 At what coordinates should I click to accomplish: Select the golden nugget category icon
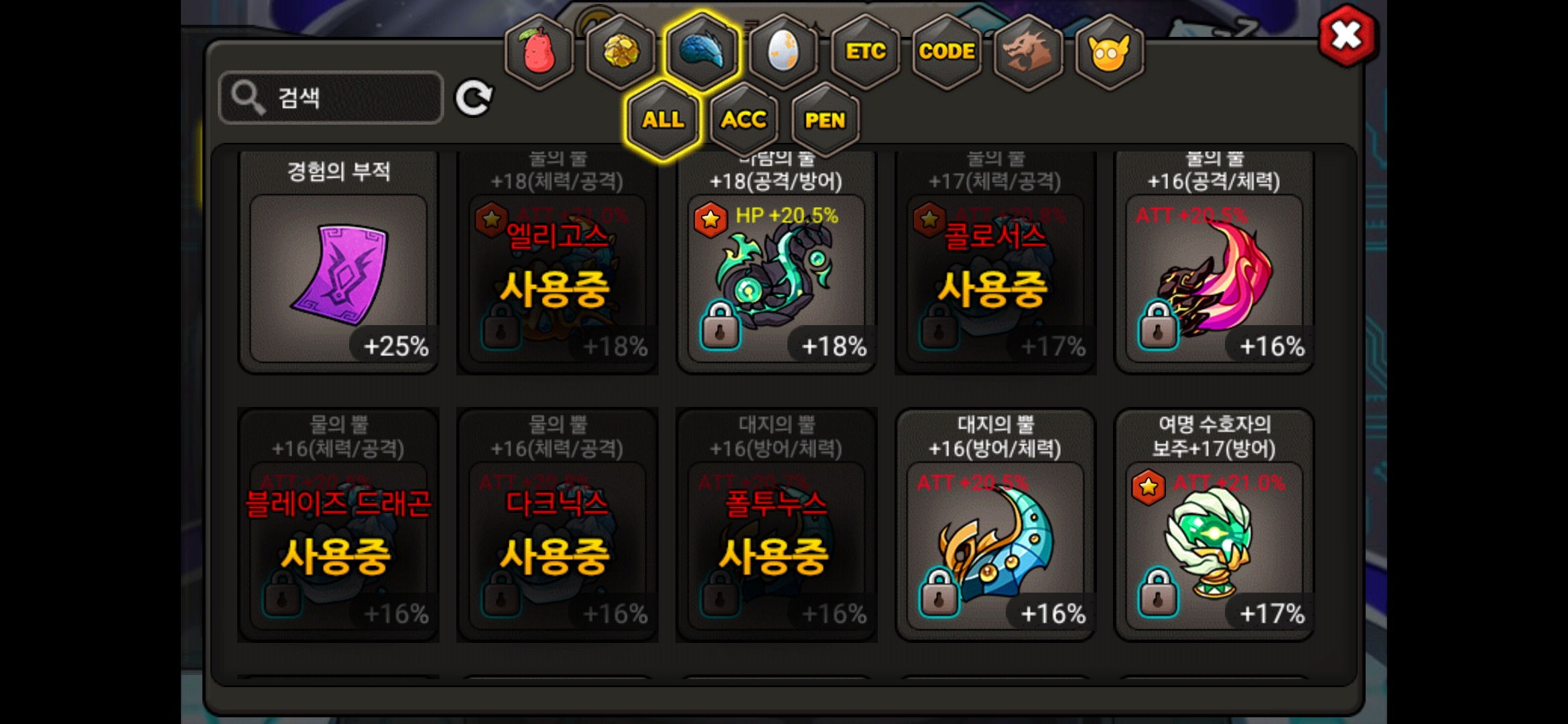(x=620, y=52)
